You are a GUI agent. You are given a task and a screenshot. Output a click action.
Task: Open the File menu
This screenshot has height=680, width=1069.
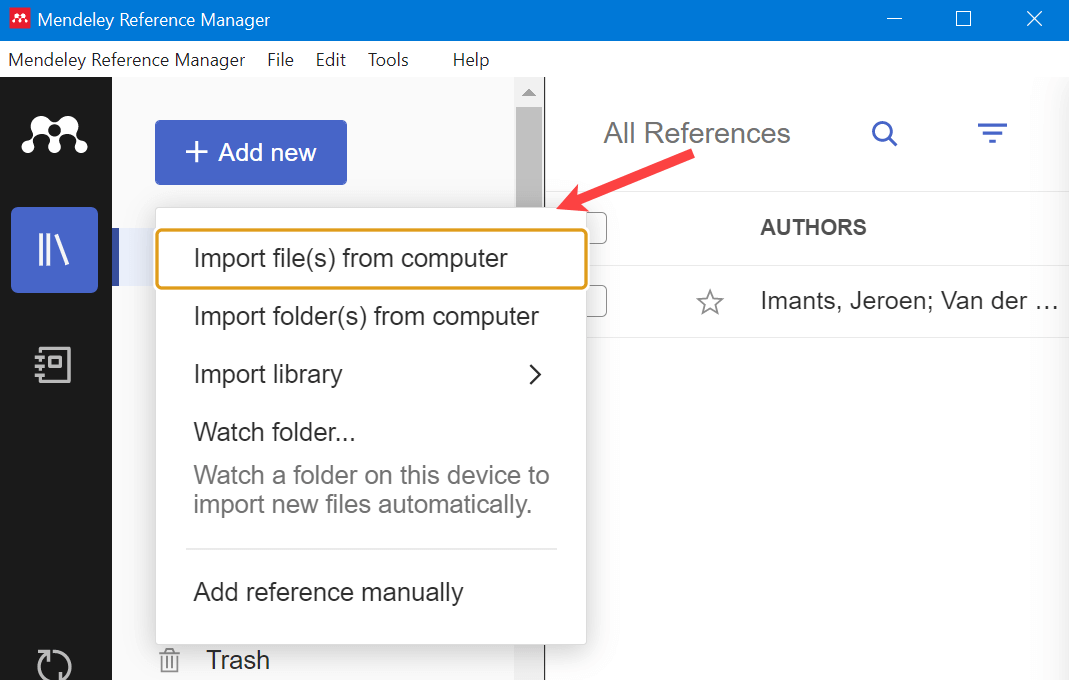[280, 60]
